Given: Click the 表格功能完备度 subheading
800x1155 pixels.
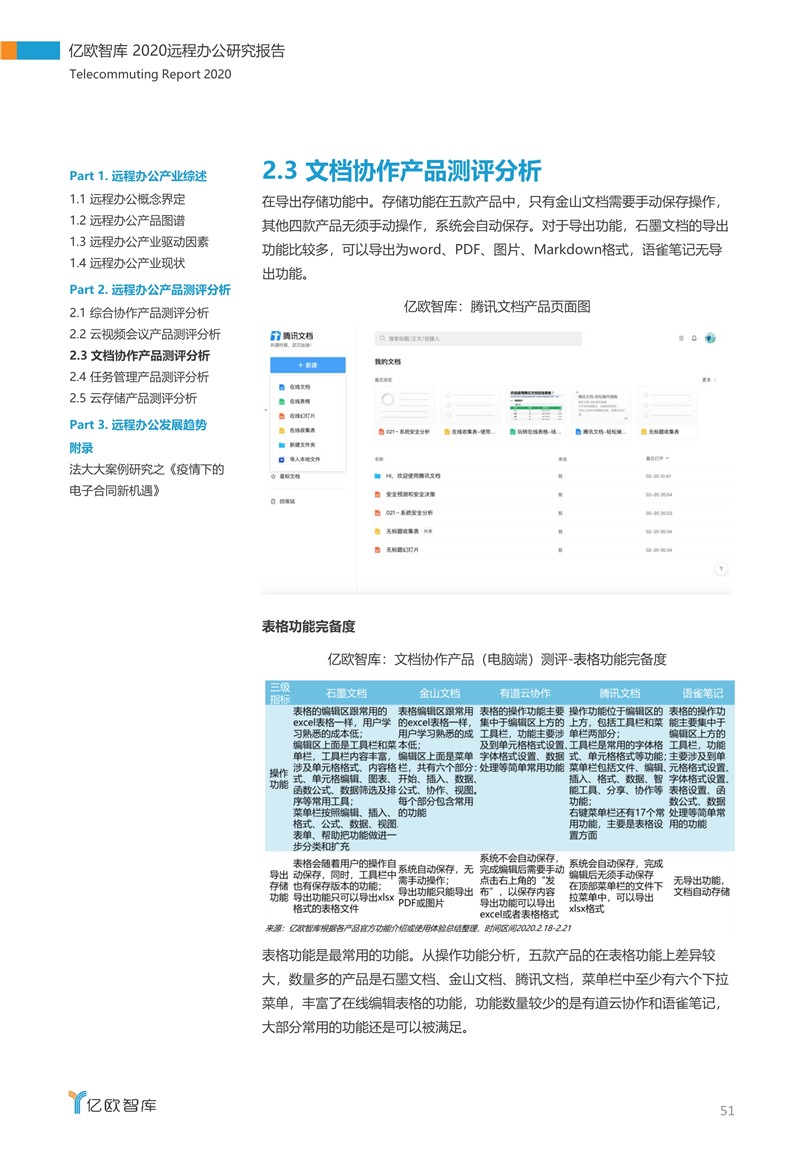Looking at the screenshot, I should (309, 627).
